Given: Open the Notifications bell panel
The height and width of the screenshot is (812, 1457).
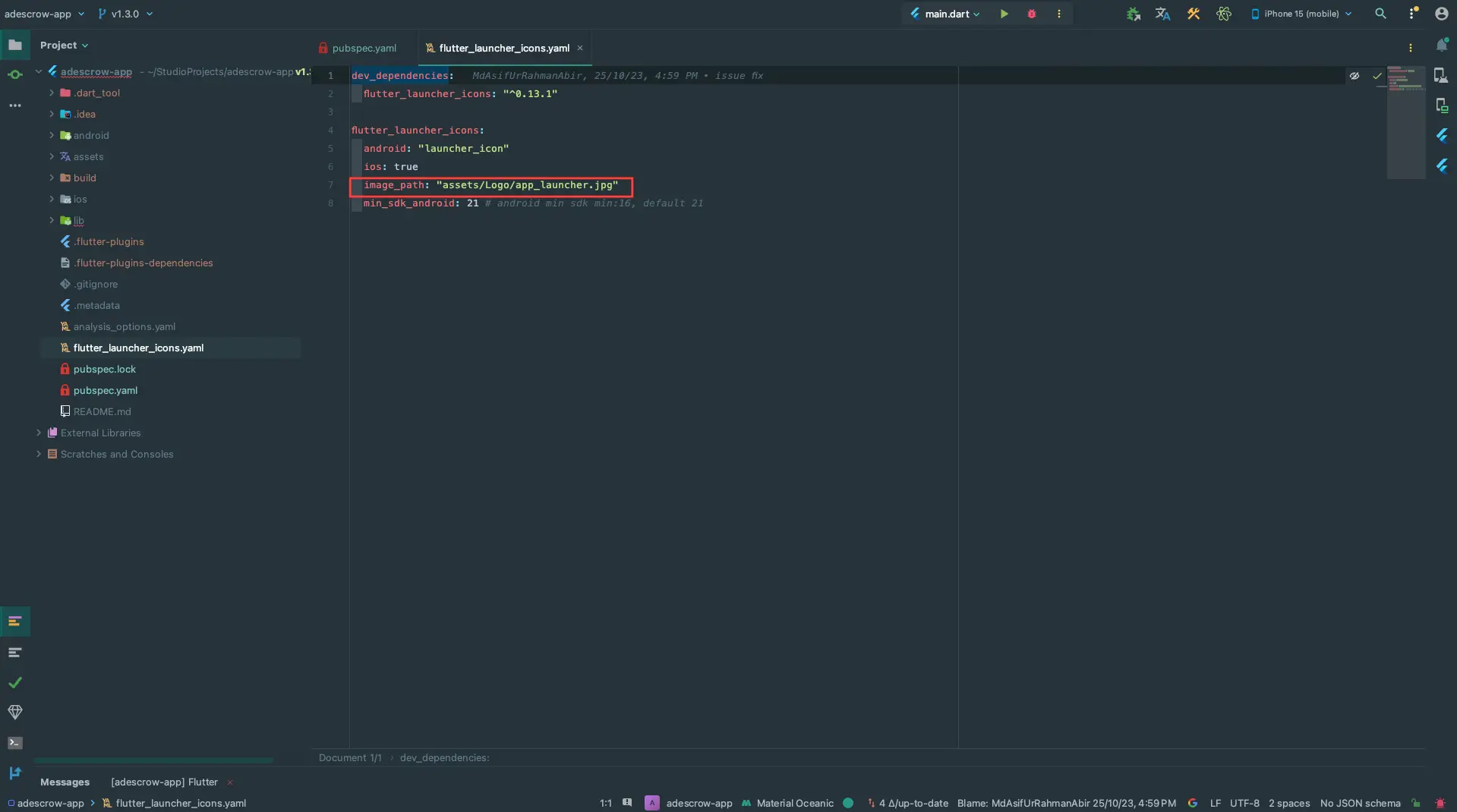Looking at the screenshot, I should pos(1441,46).
